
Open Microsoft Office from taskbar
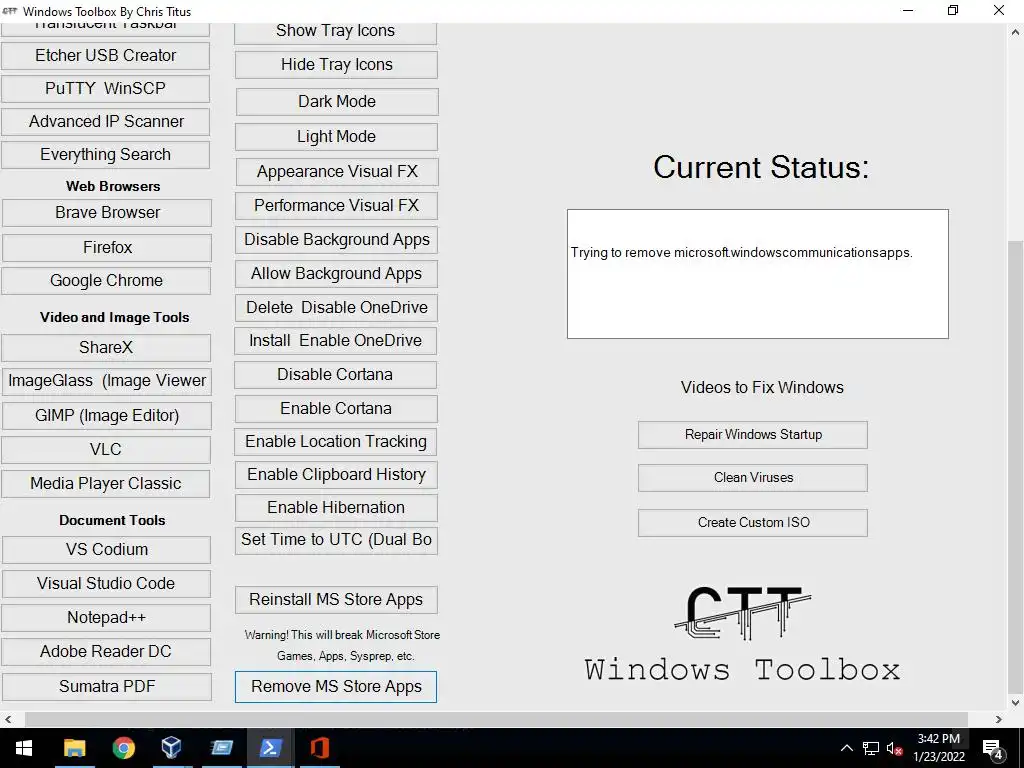point(319,748)
